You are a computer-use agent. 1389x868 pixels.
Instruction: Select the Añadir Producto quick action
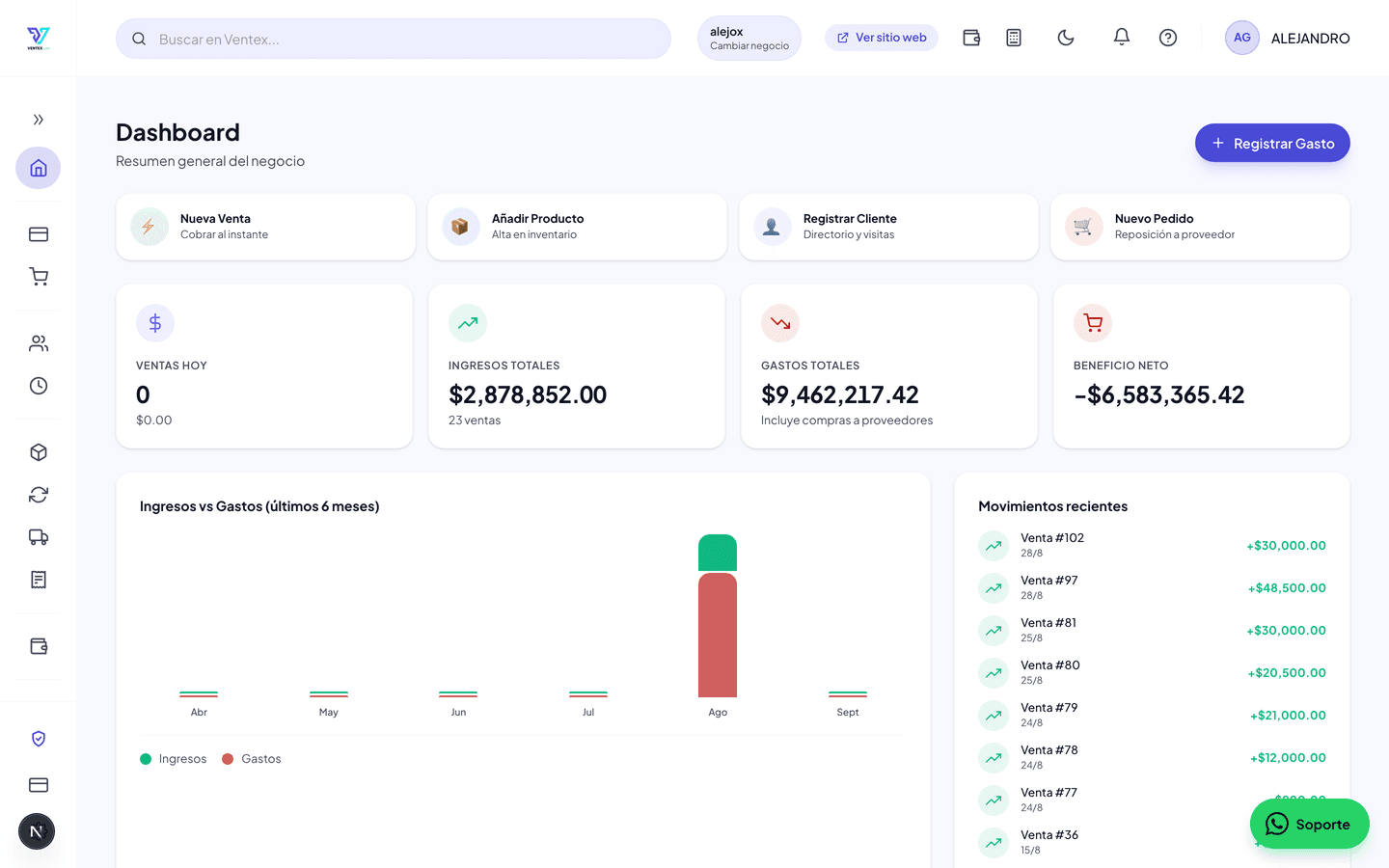click(x=577, y=227)
